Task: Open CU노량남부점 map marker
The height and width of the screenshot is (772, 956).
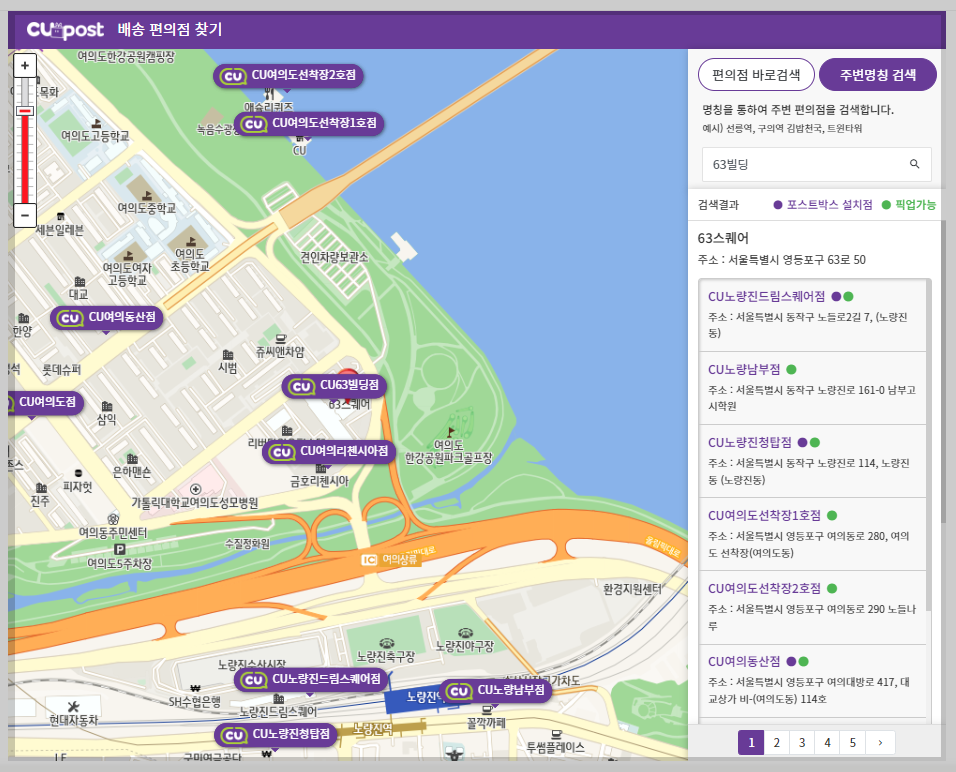Action: [495, 691]
